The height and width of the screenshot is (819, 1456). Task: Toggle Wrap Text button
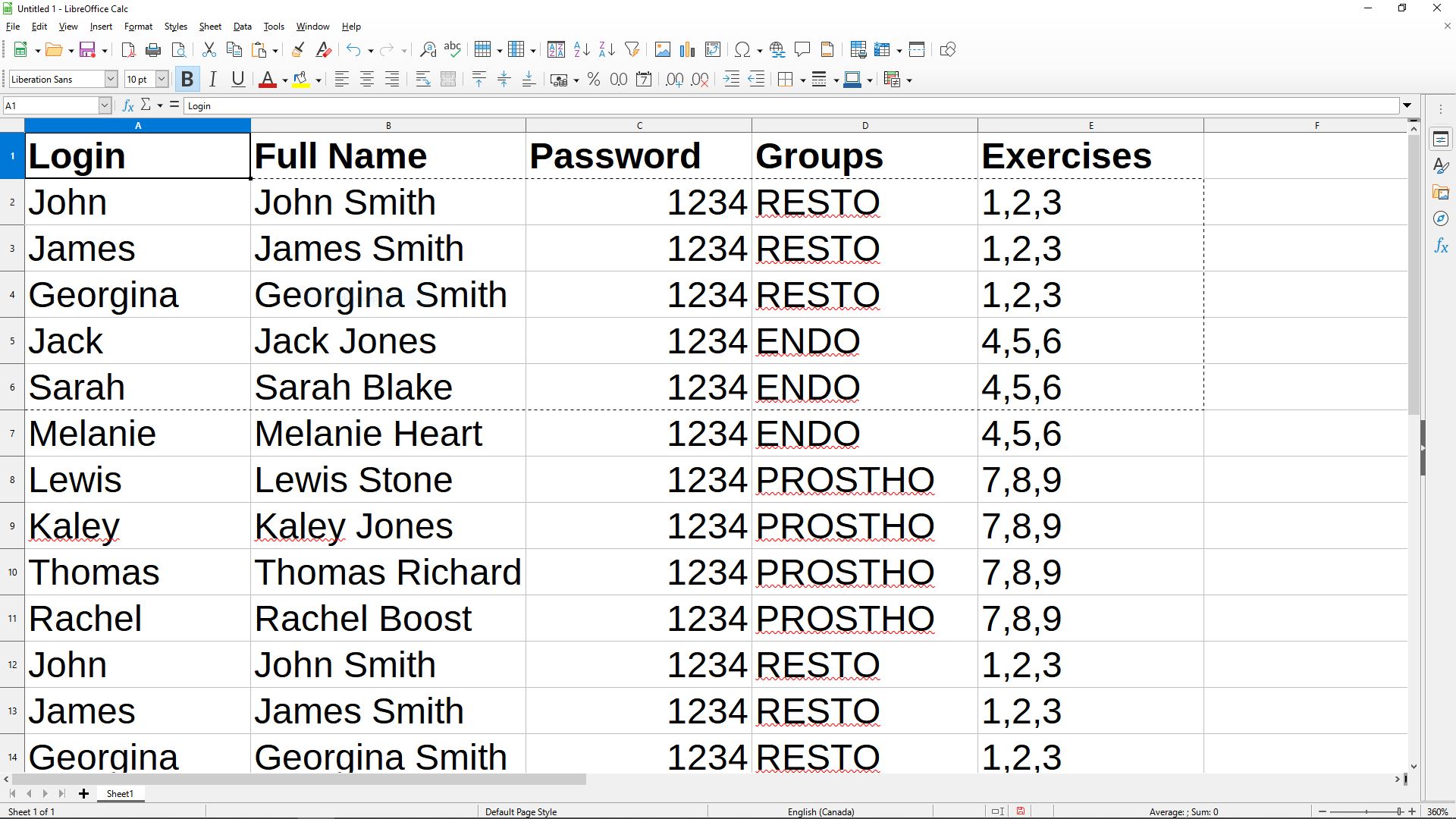tap(423, 80)
